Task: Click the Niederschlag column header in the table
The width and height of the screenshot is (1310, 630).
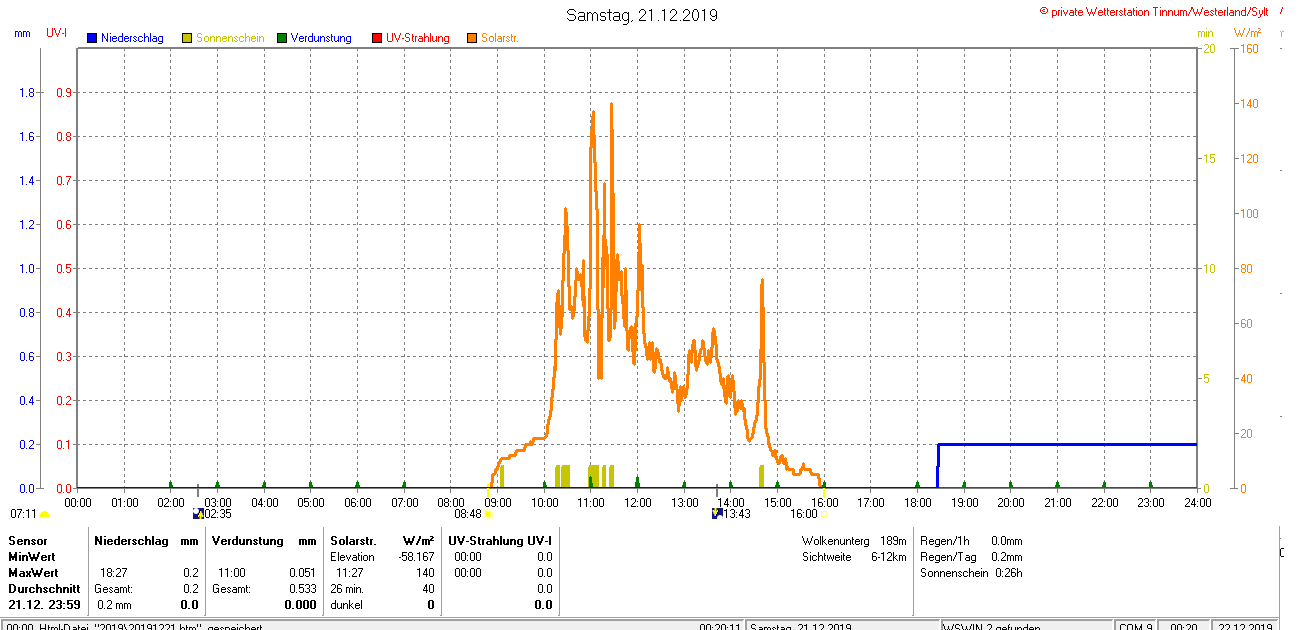Action: click(130, 541)
